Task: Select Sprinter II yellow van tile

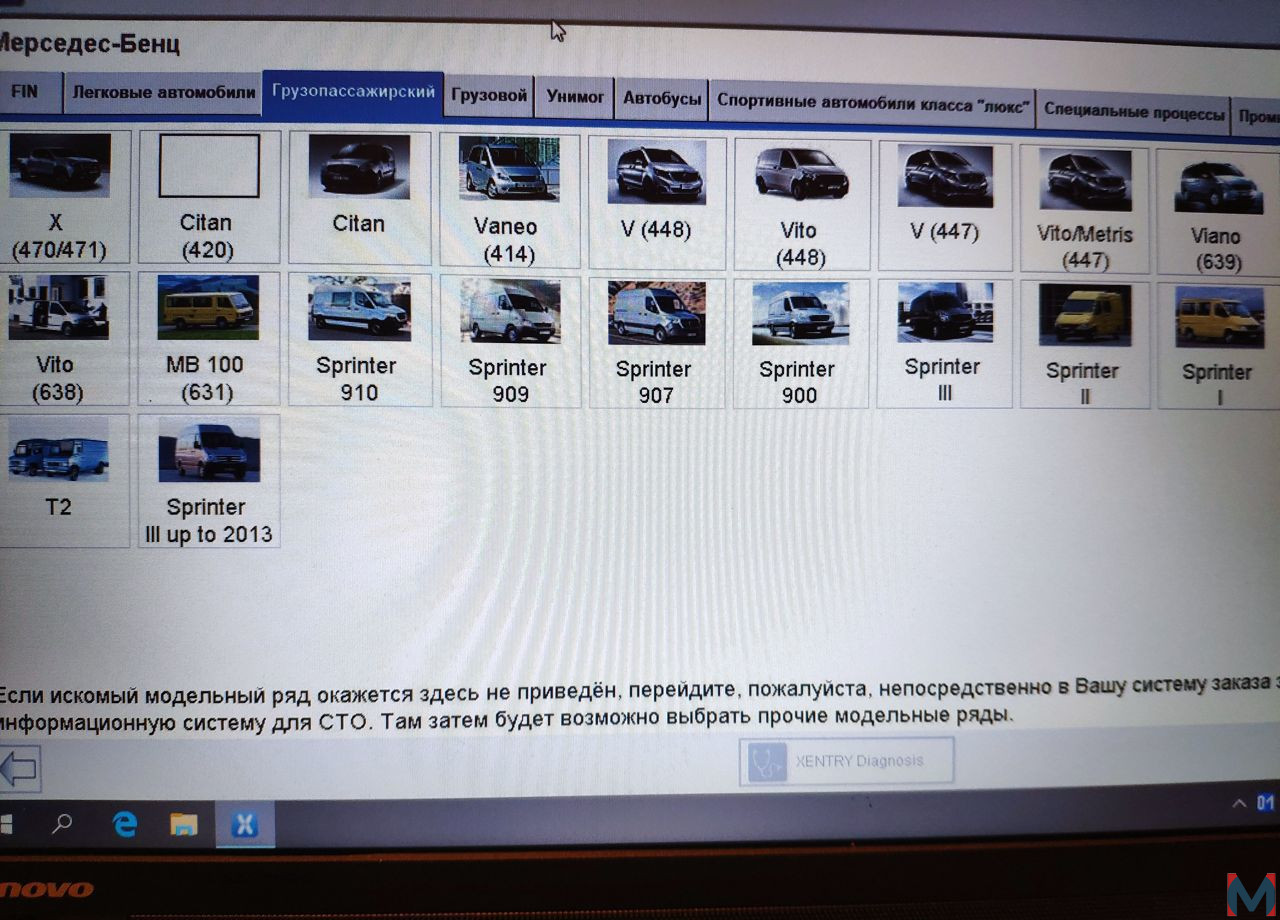Action: (1084, 344)
